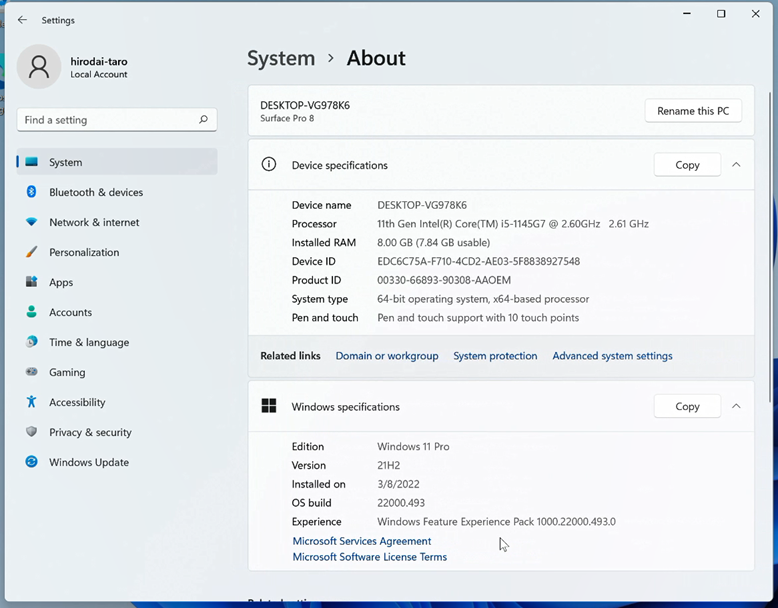Click the Accounts person icon
The width and height of the screenshot is (778, 608).
[x=31, y=312]
